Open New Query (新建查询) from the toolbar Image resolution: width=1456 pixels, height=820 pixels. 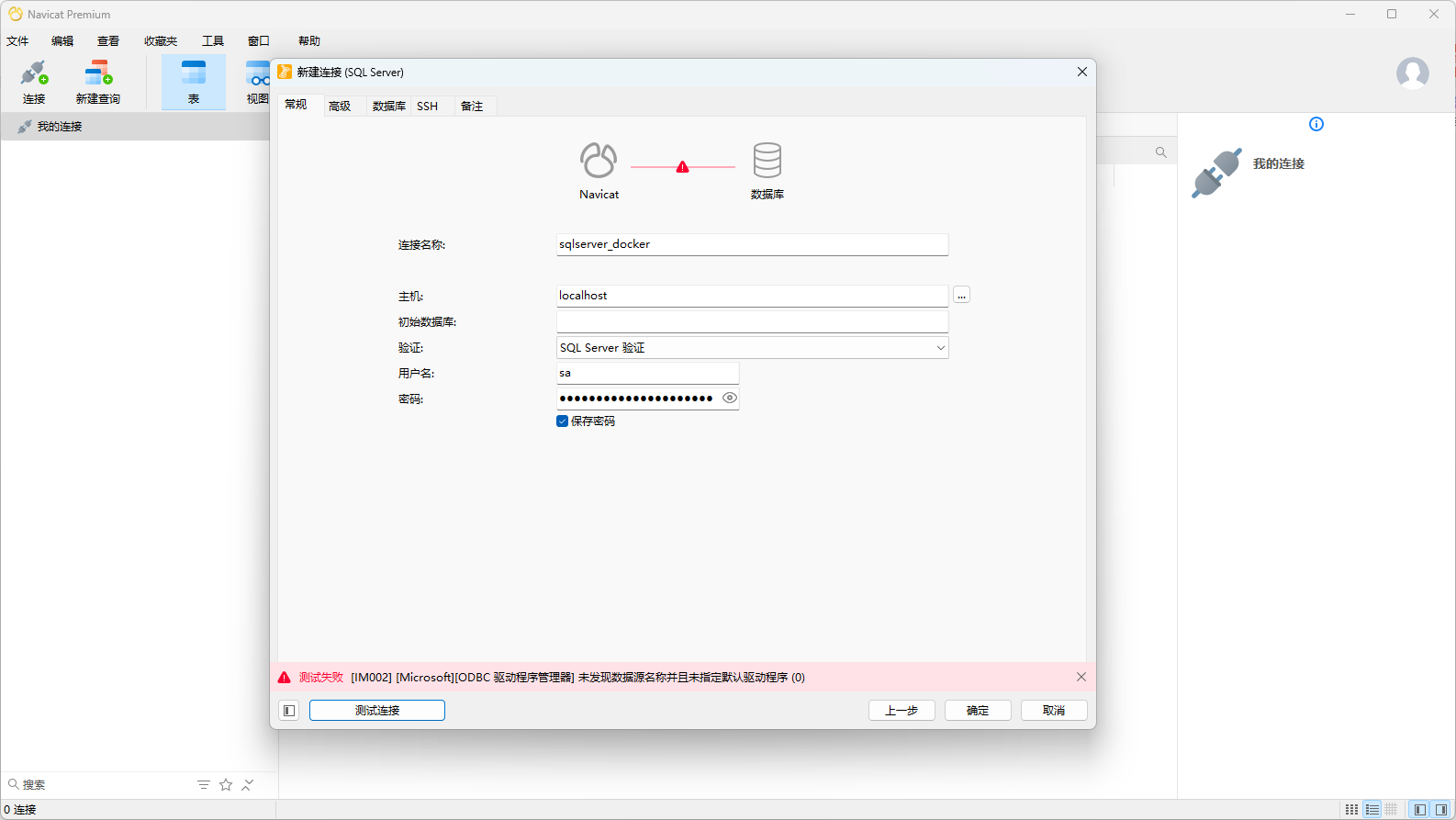coord(98,82)
